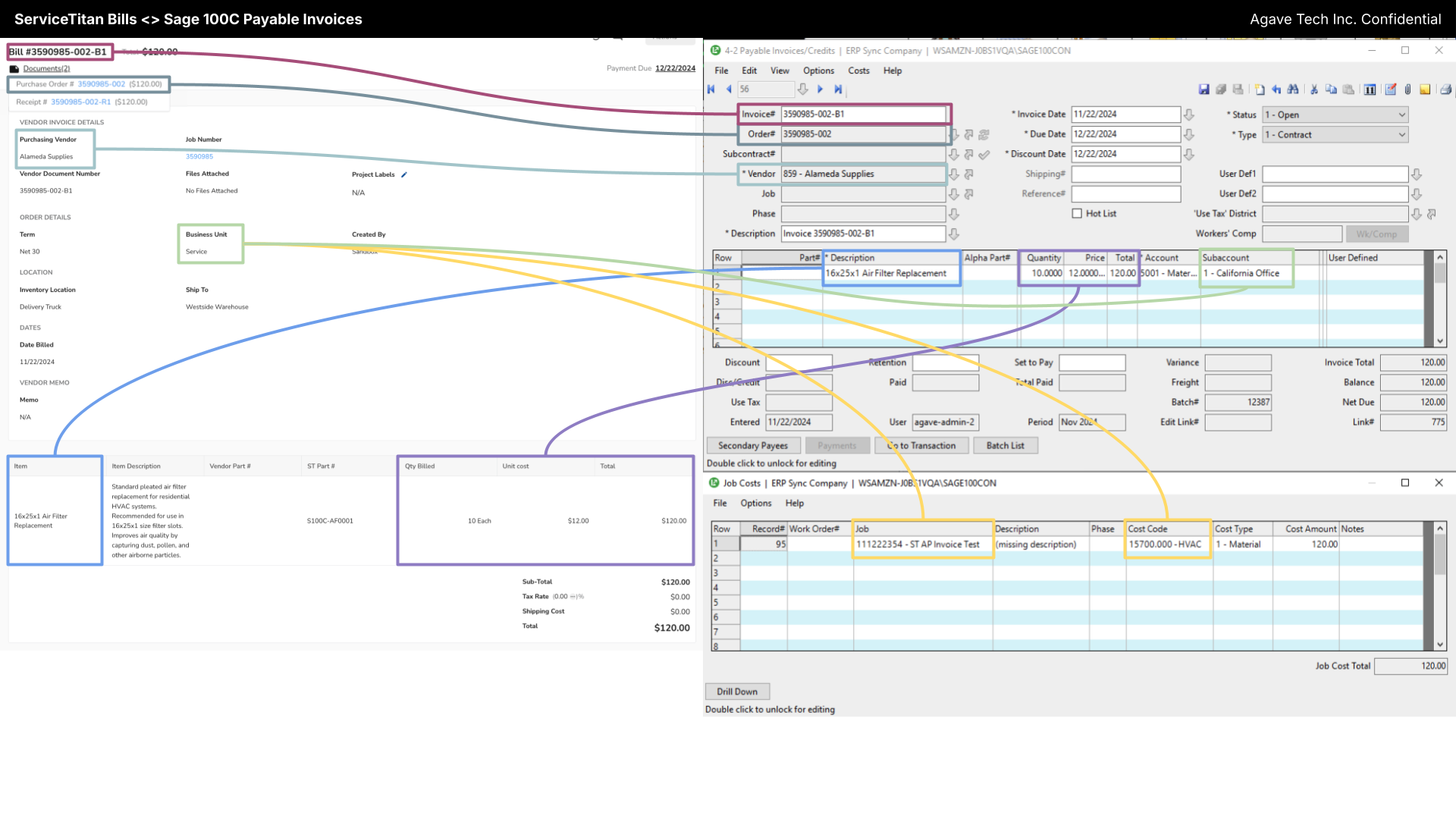Image resolution: width=1456 pixels, height=819 pixels.
Task: Open Receipt 3590985-002-R1 link
Action: [x=80, y=102]
